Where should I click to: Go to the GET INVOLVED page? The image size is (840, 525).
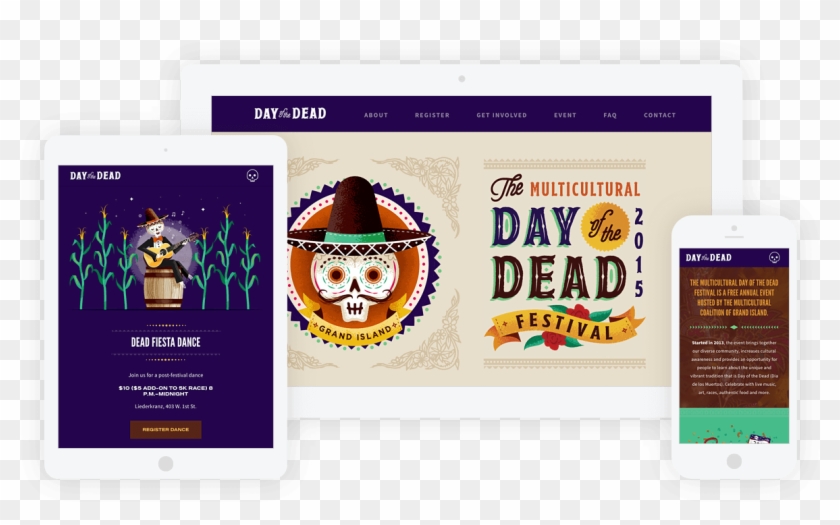501,115
